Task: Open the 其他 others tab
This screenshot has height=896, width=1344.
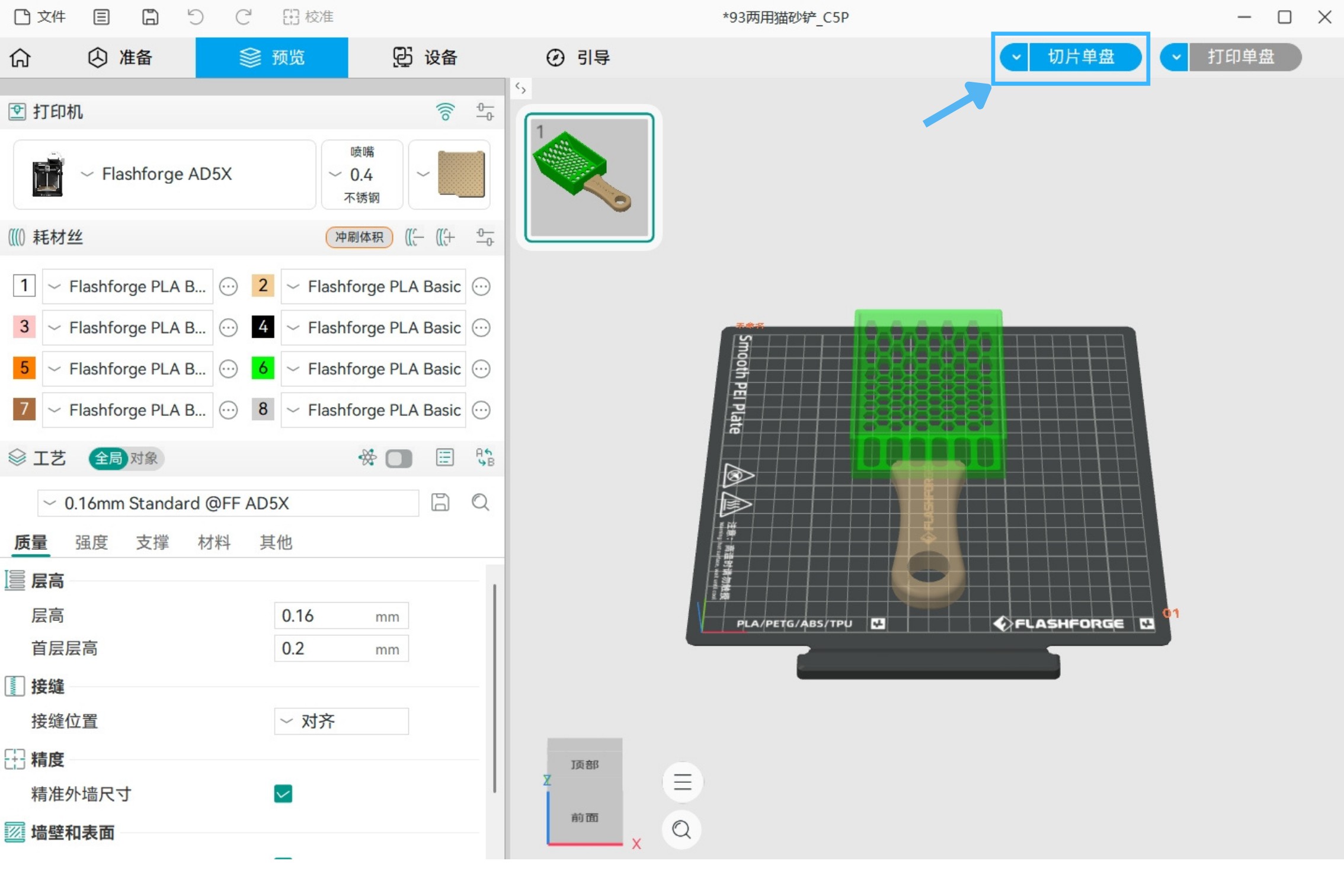Action: (x=276, y=542)
